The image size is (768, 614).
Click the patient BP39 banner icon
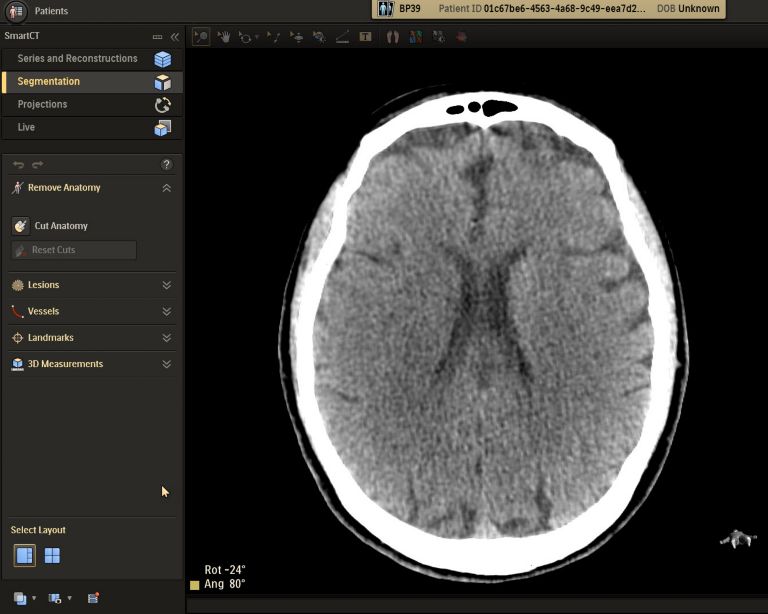(x=386, y=9)
